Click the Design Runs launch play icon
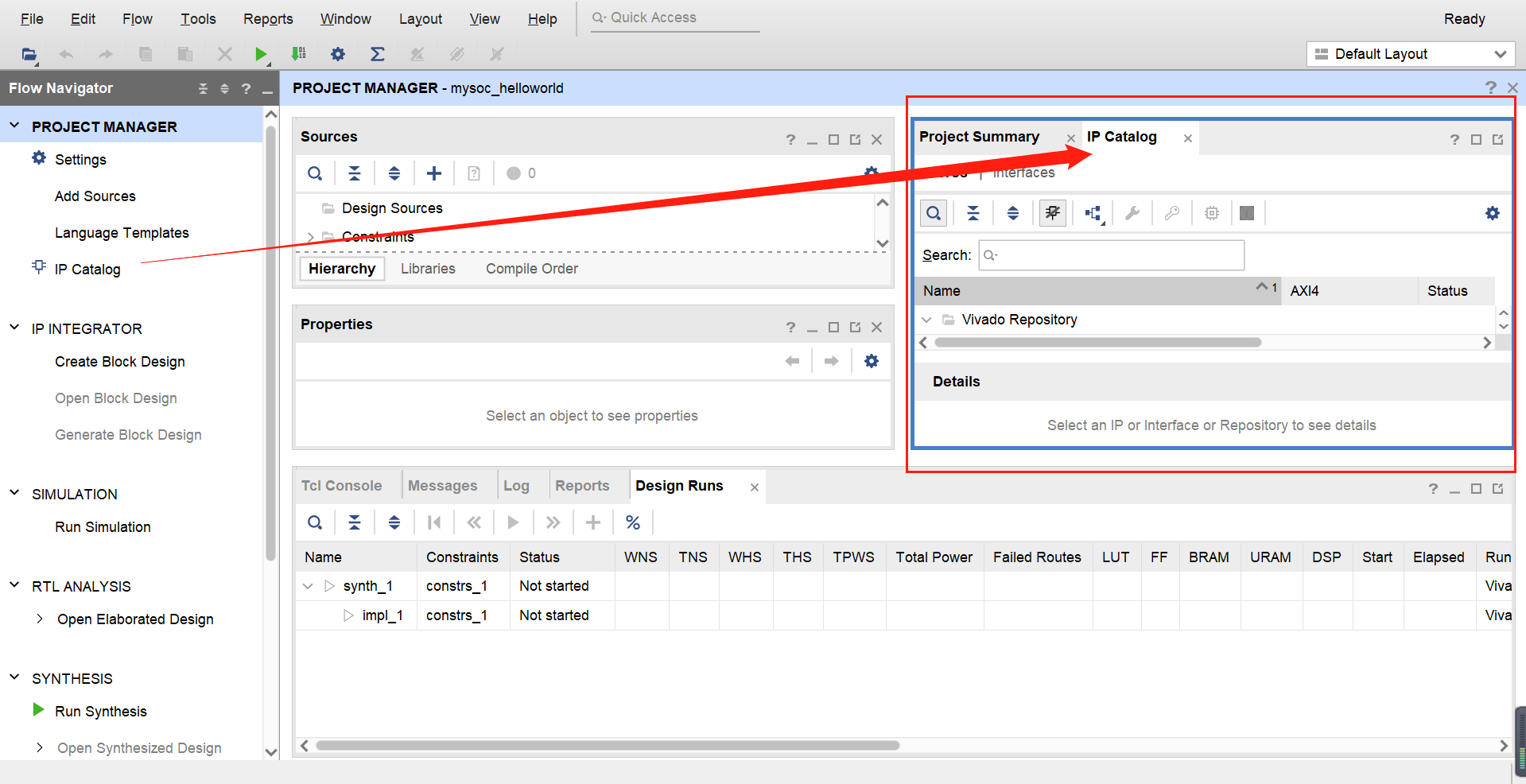The width and height of the screenshot is (1526, 784). click(x=514, y=522)
